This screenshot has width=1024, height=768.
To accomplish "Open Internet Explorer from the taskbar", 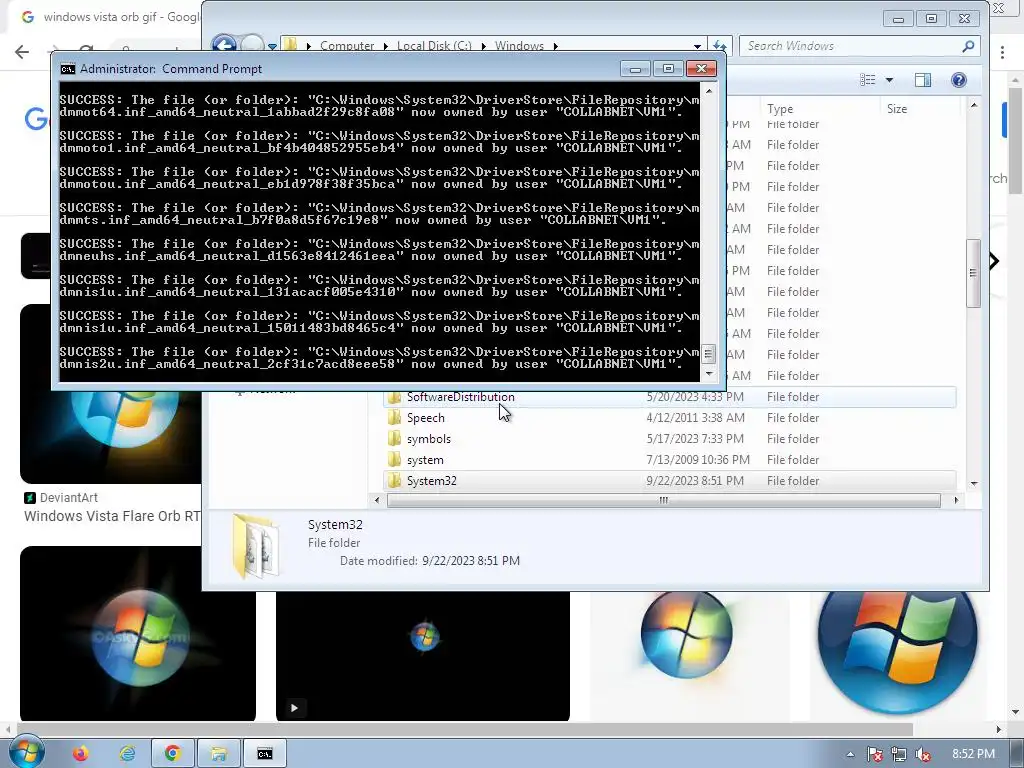I will tap(127, 754).
